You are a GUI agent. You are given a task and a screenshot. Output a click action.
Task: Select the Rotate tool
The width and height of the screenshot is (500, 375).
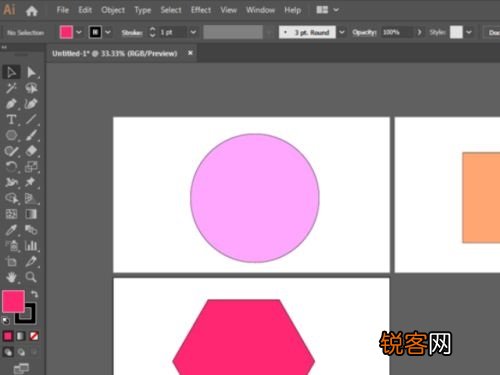(x=11, y=166)
